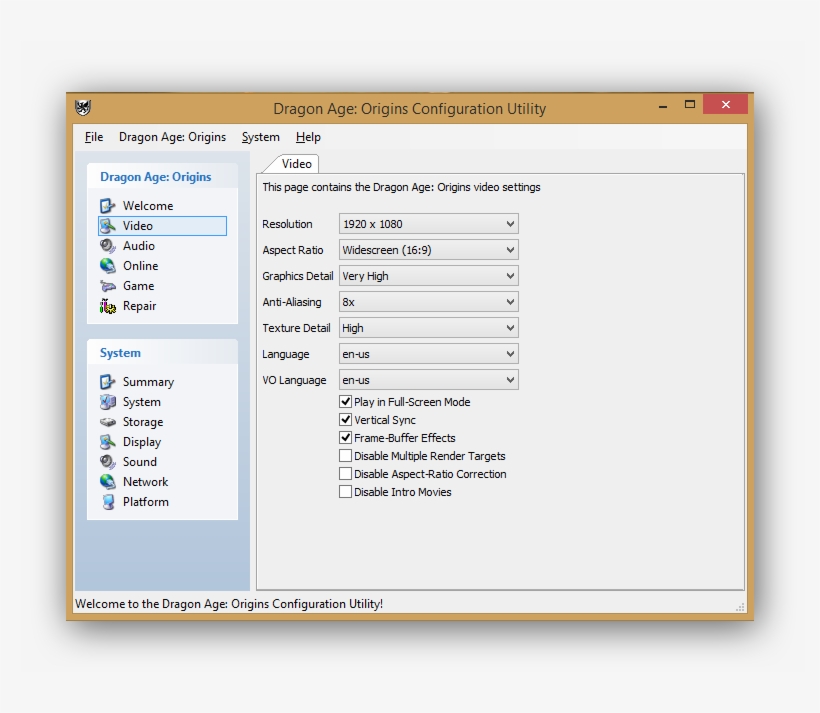Click the Storage drive icon
Image resolution: width=820 pixels, height=713 pixels.
(108, 422)
